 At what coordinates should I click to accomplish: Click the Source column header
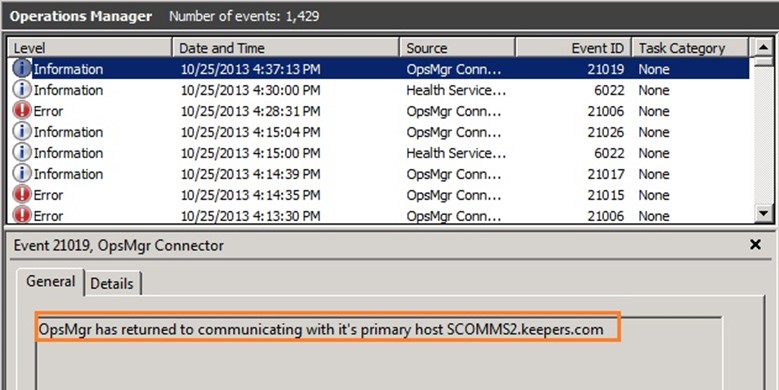coord(458,48)
